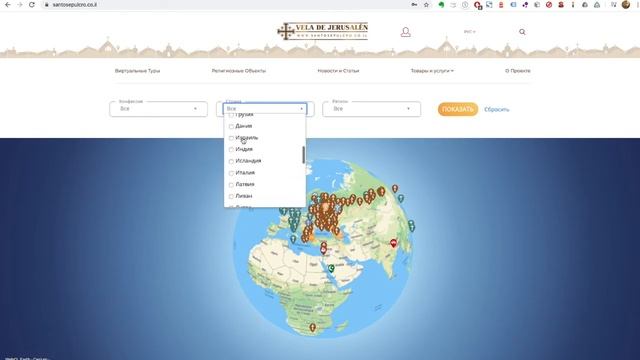640x360 pixels.
Task: Open the О Проекте menu item
Action: pos(518,71)
